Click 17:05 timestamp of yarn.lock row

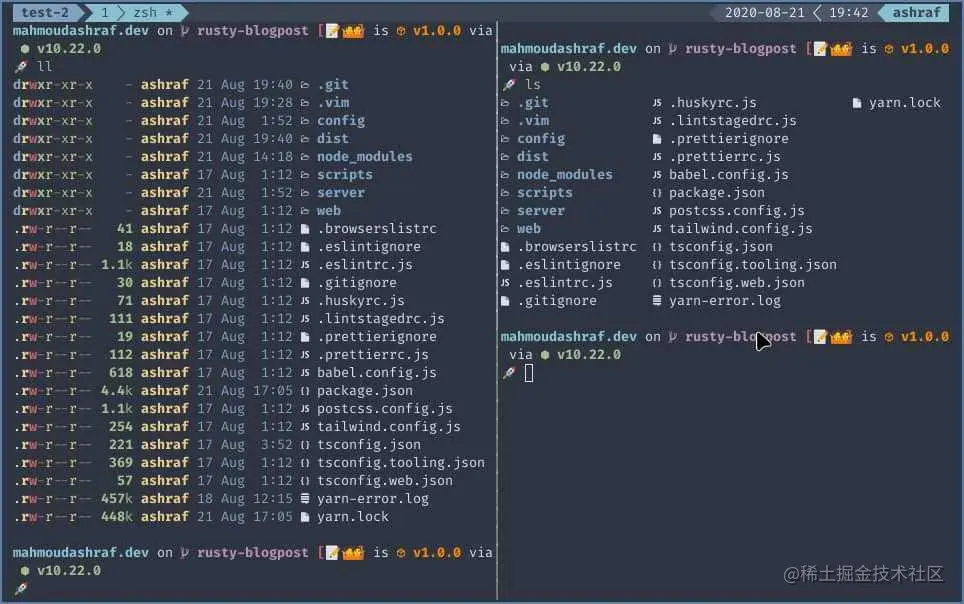click(x=273, y=517)
